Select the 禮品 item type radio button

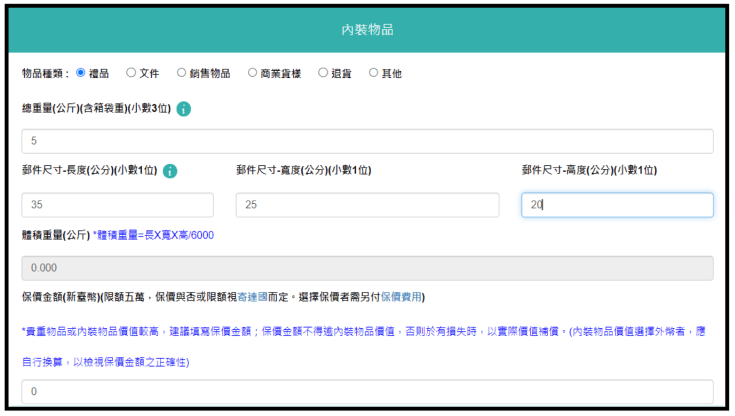click(x=81, y=73)
